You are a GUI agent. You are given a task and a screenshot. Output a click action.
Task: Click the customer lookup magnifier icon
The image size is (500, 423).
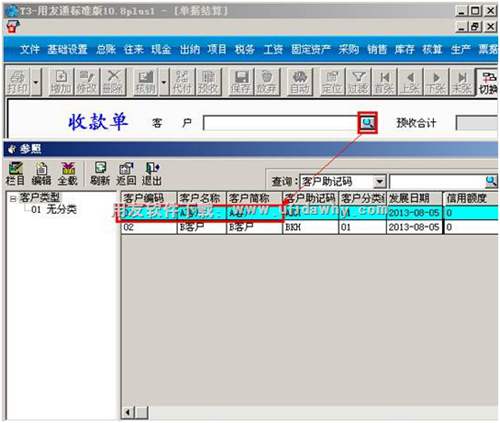coord(368,123)
